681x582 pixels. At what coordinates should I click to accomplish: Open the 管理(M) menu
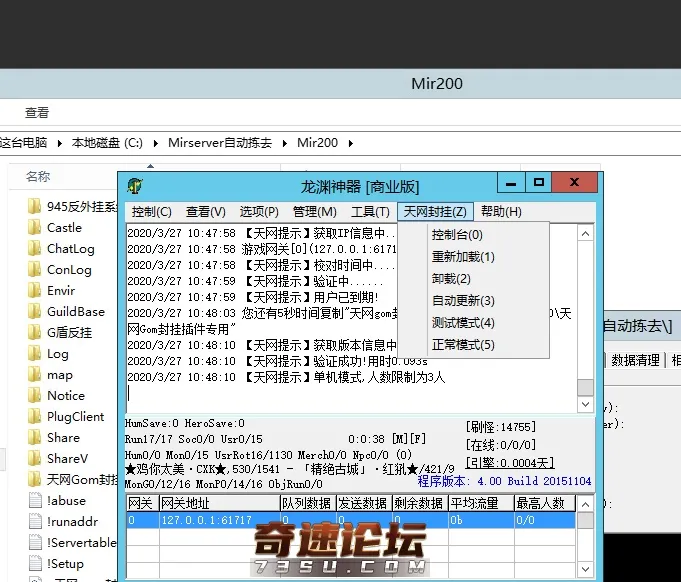tap(314, 212)
